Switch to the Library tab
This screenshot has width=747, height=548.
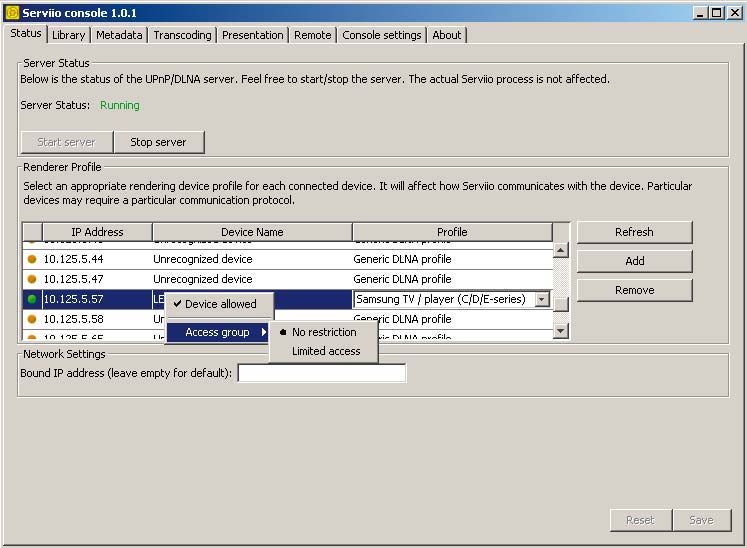tap(69, 35)
